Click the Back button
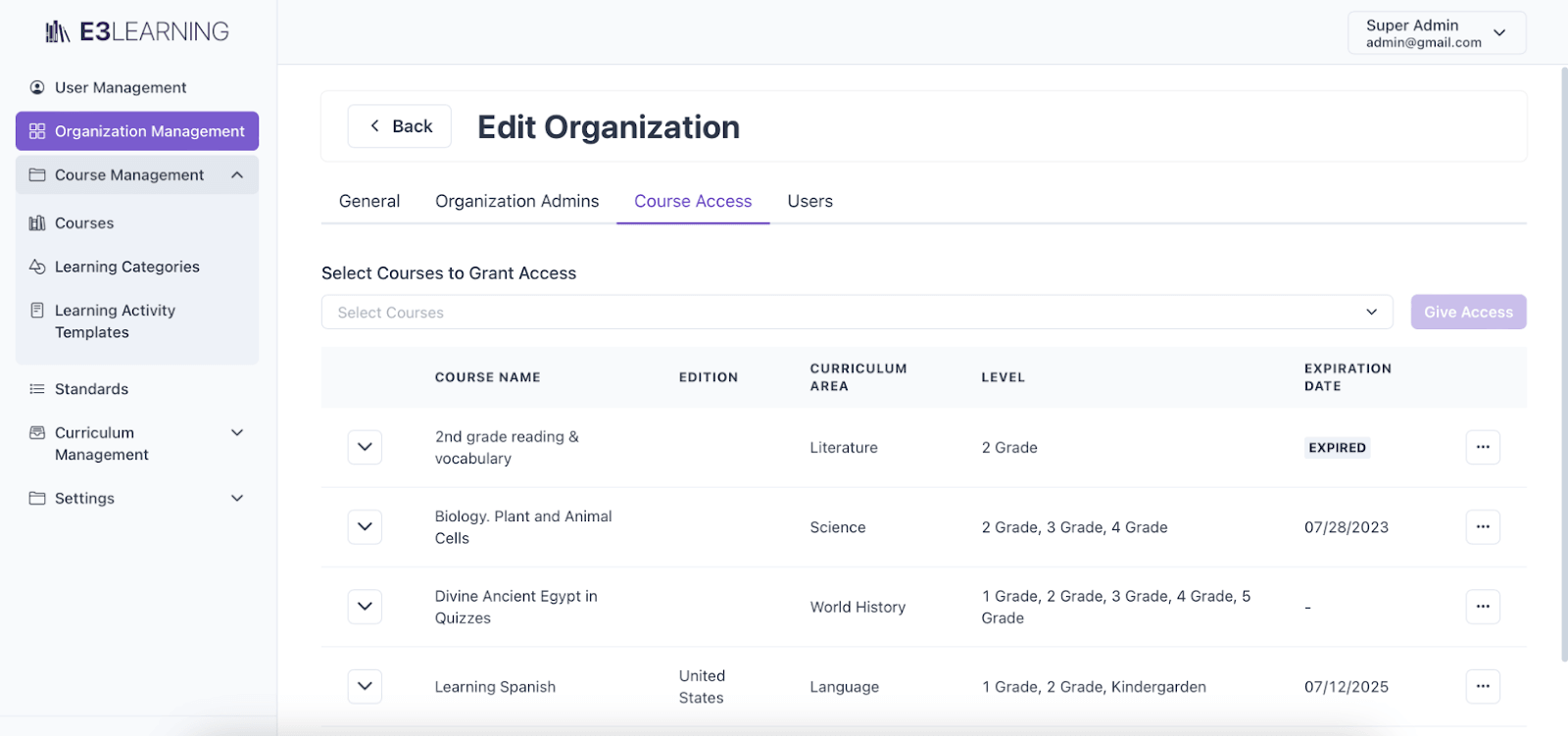 tap(400, 126)
